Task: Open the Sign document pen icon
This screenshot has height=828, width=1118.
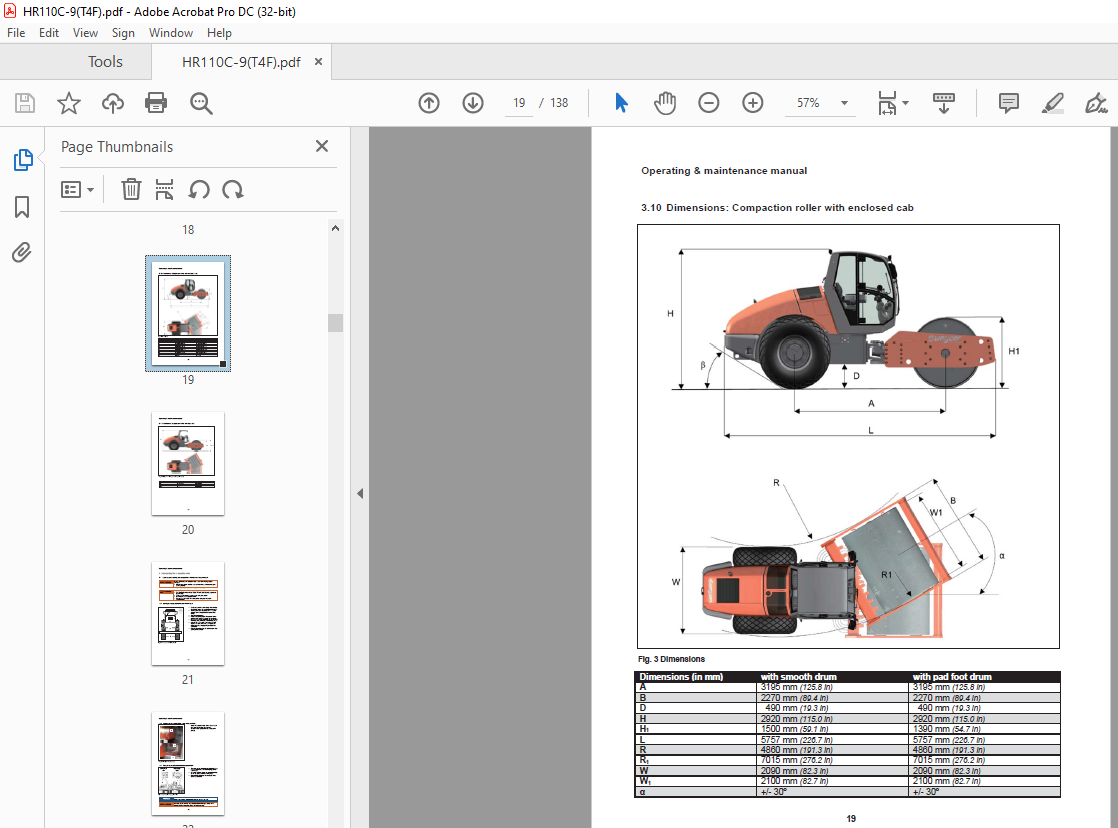Action: (1096, 103)
